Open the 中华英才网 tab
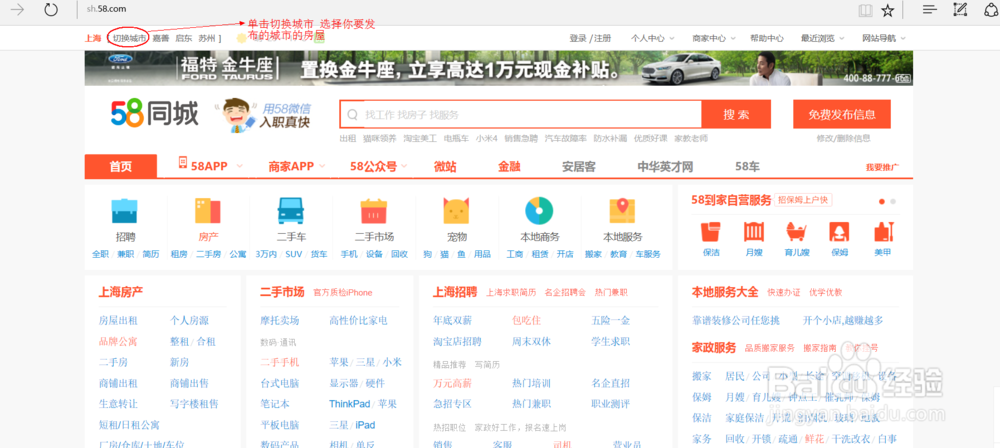1000x448 pixels. [x=665, y=167]
